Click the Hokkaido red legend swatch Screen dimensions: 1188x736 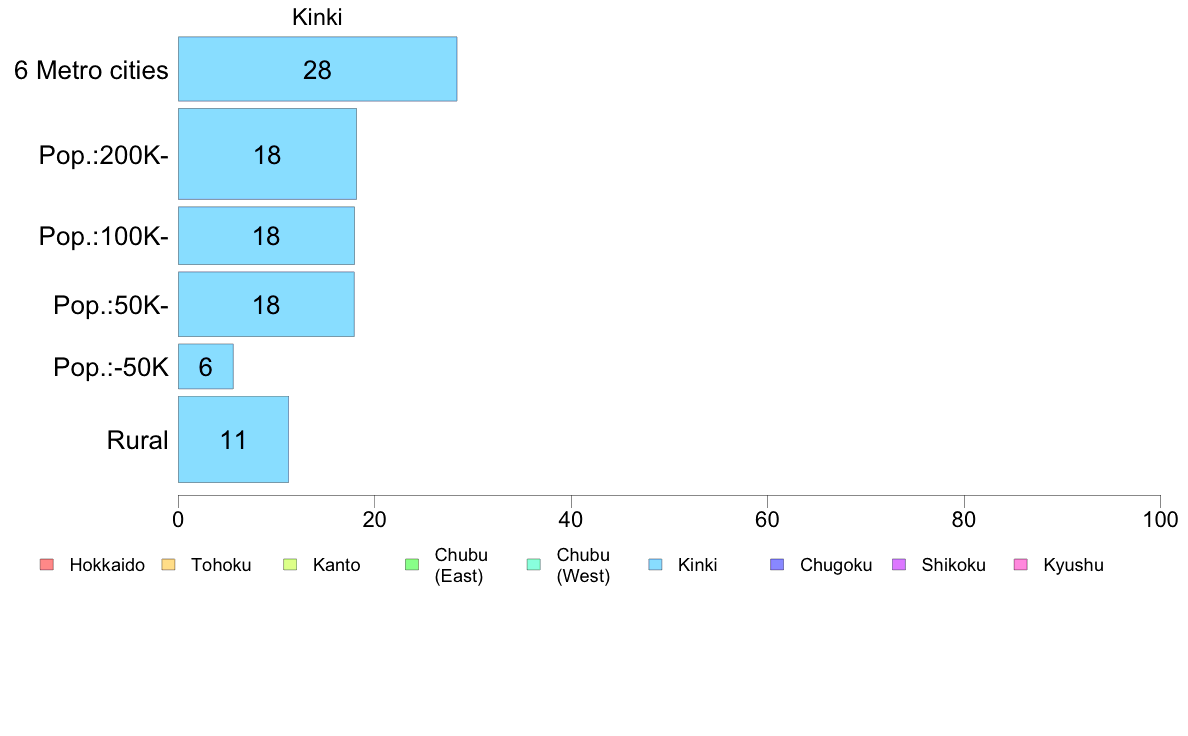[47, 565]
